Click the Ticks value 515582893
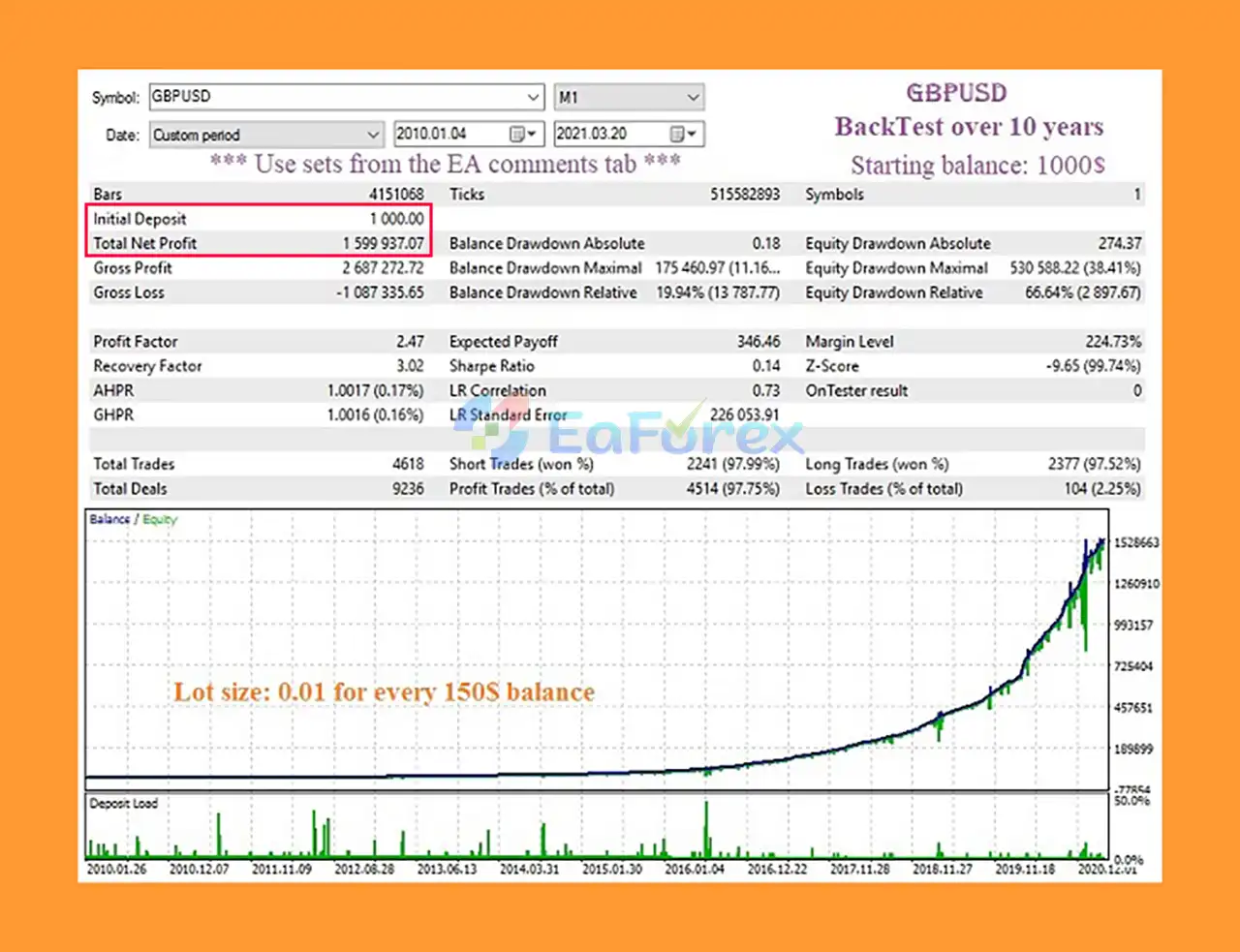 click(x=745, y=194)
